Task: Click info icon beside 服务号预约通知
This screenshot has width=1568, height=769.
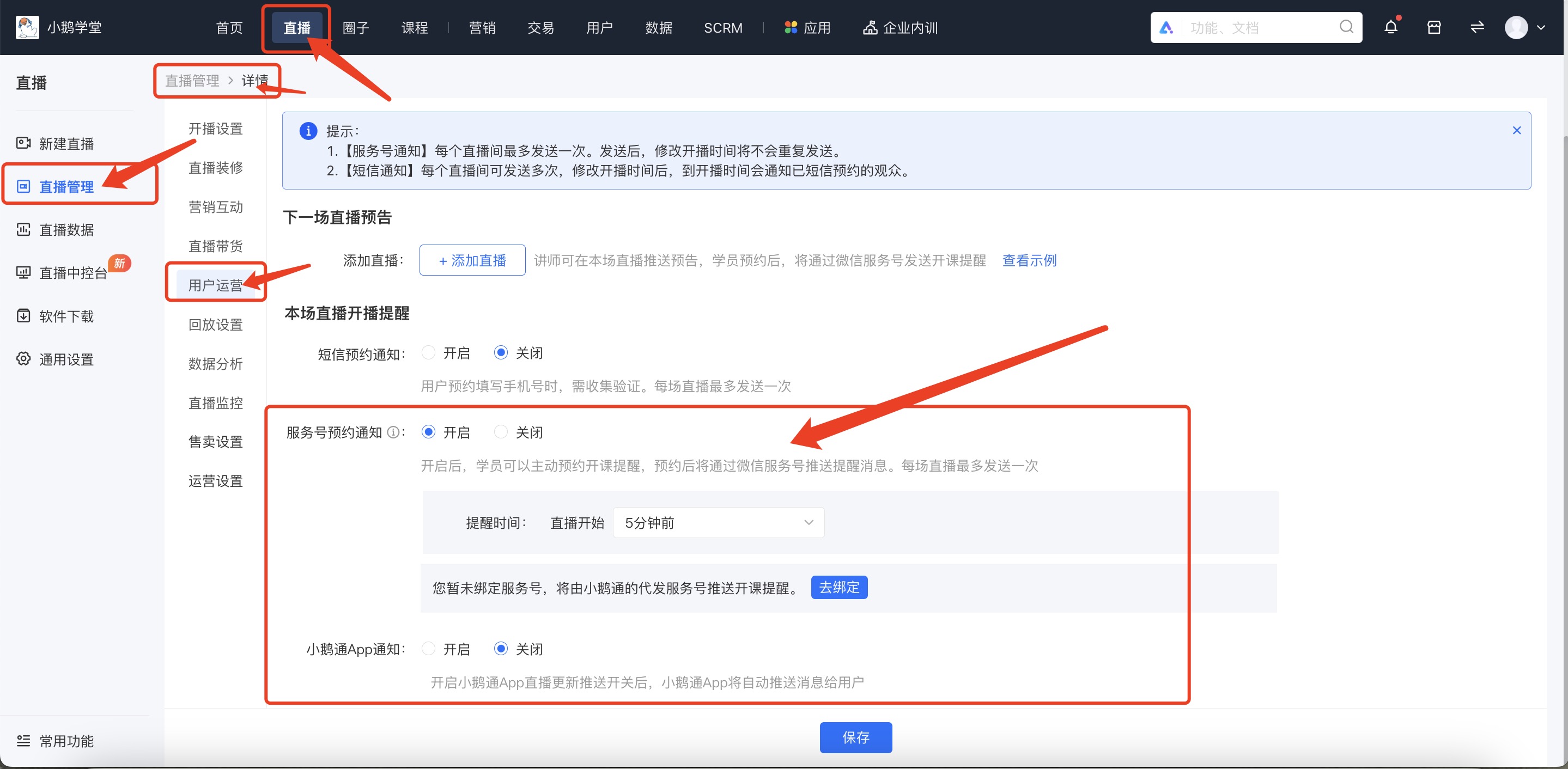Action: coord(393,432)
